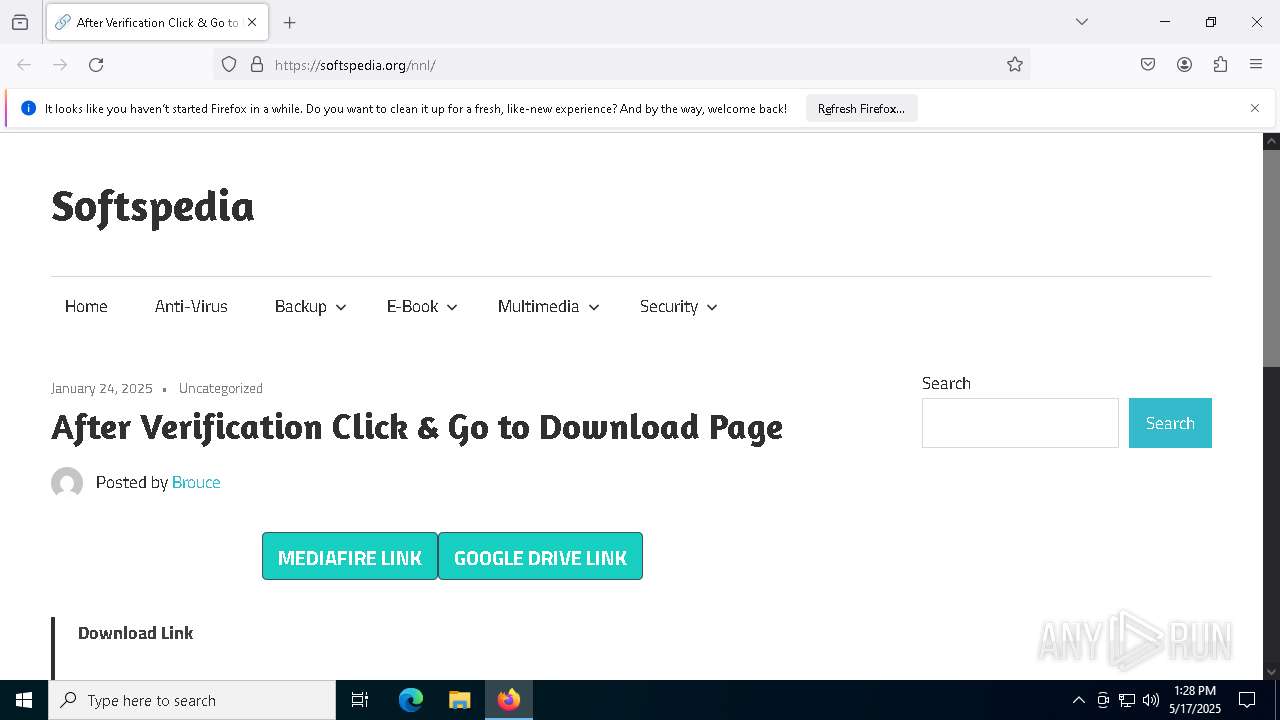Click the article title text
This screenshot has height=720, width=1280.
click(x=417, y=427)
